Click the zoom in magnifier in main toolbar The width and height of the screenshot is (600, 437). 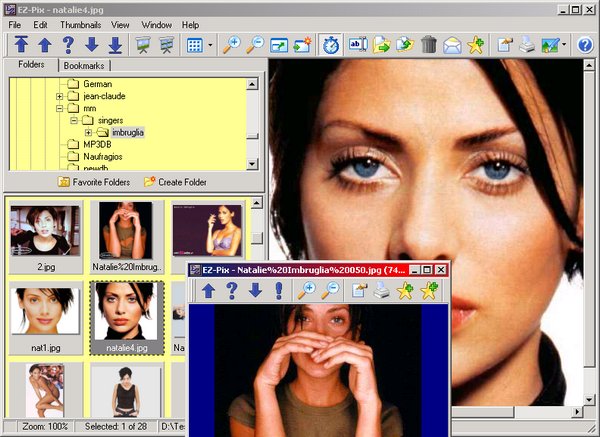[x=231, y=44]
